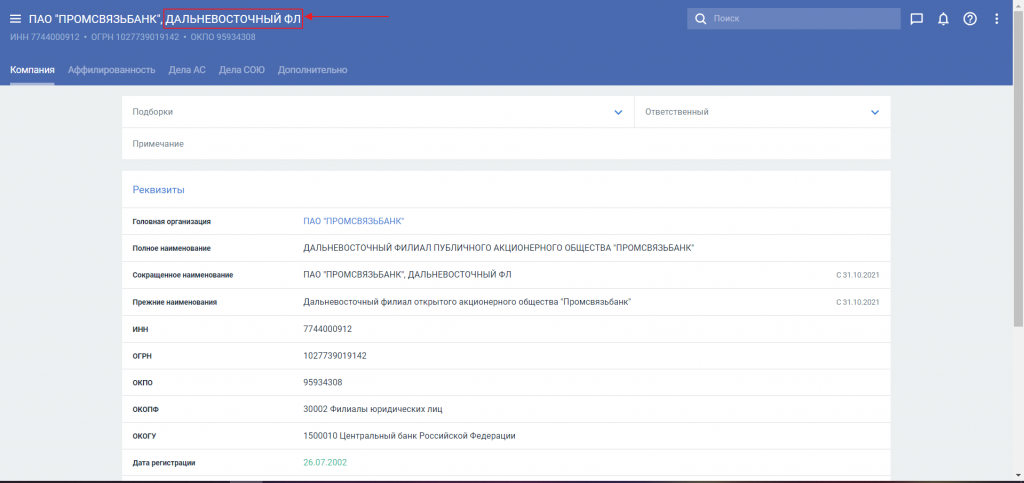Expand the Подборки dropdown

[x=377, y=112]
